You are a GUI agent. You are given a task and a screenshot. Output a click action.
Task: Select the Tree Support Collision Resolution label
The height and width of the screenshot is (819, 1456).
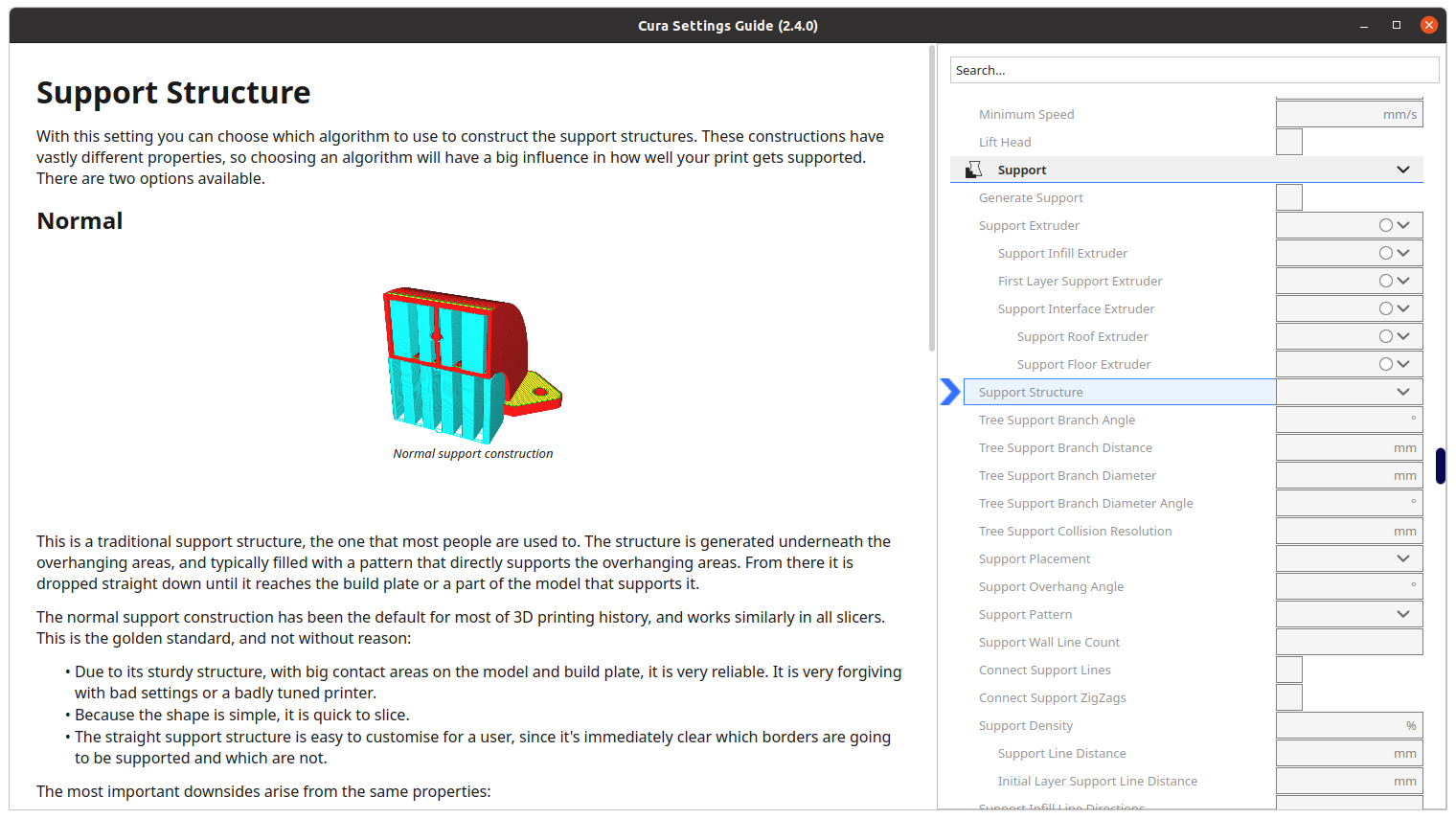[x=1075, y=531]
